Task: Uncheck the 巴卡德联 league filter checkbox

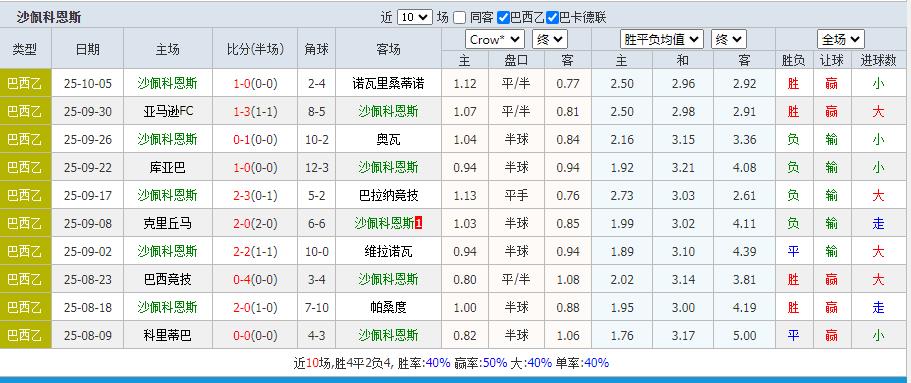Action: pyautogui.click(x=552, y=17)
